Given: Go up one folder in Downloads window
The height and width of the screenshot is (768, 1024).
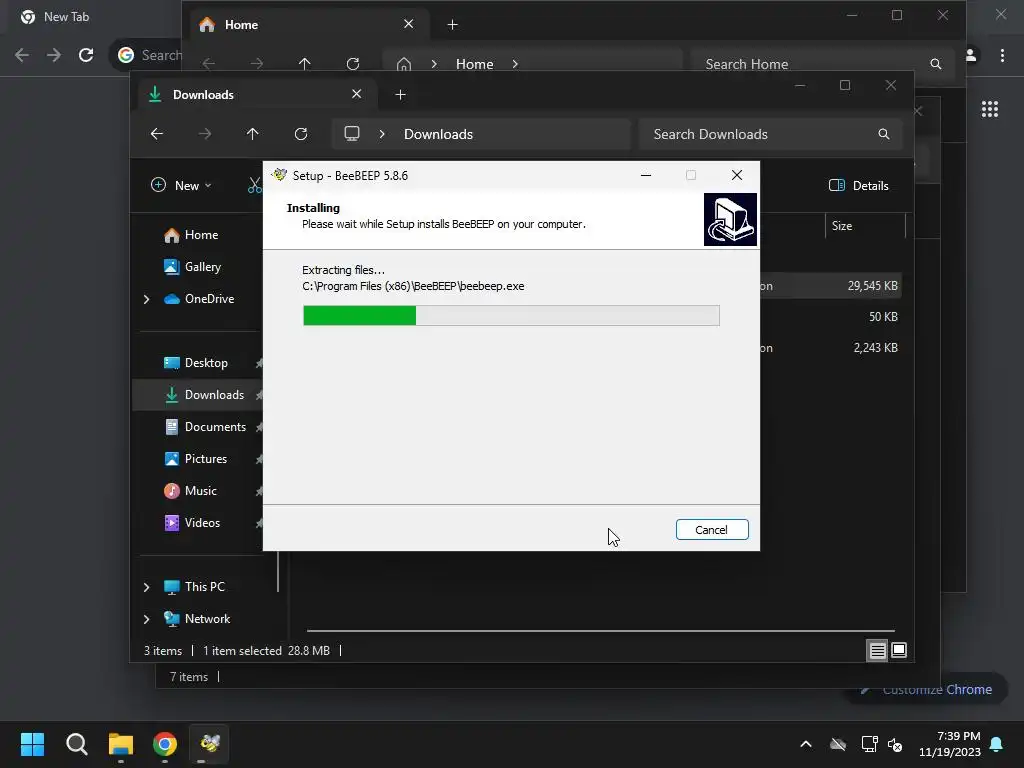Looking at the screenshot, I should (253, 134).
